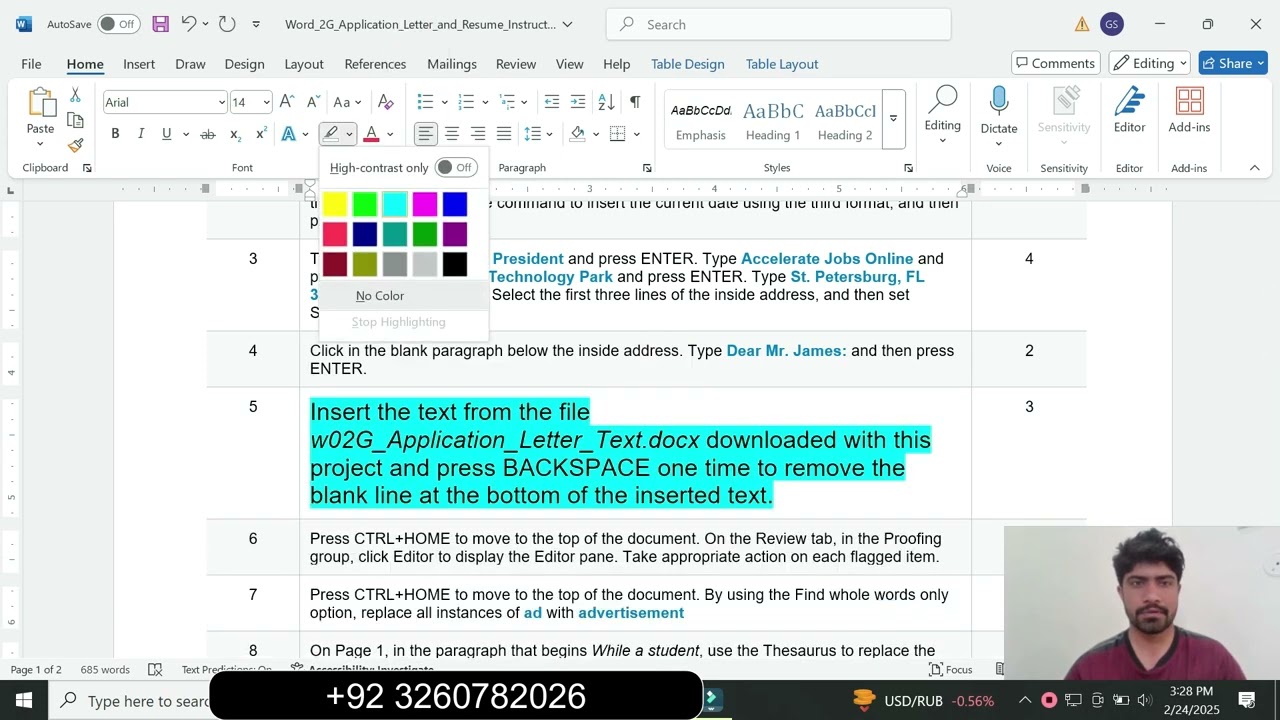Click the Decrease Indent icon

[552, 102]
